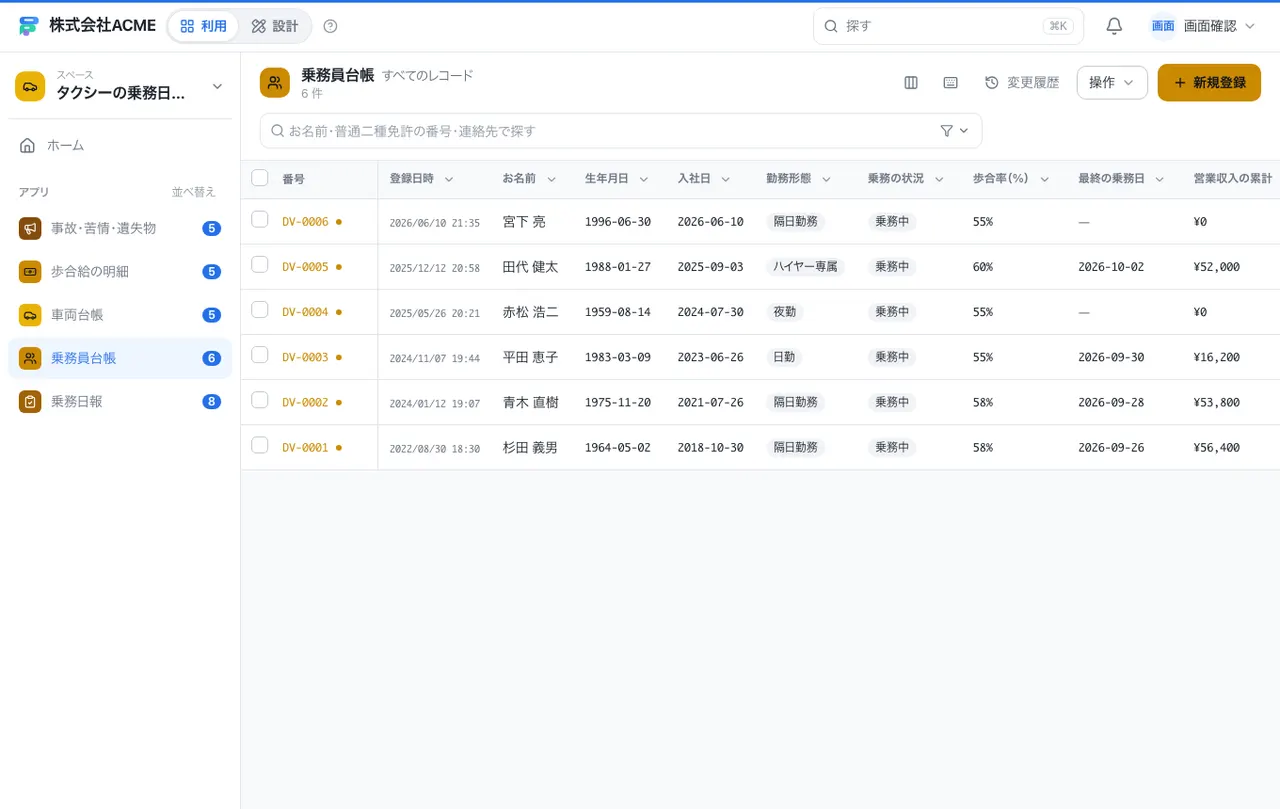
Task: Click the yellow taxi space icon
Action: click(30, 86)
